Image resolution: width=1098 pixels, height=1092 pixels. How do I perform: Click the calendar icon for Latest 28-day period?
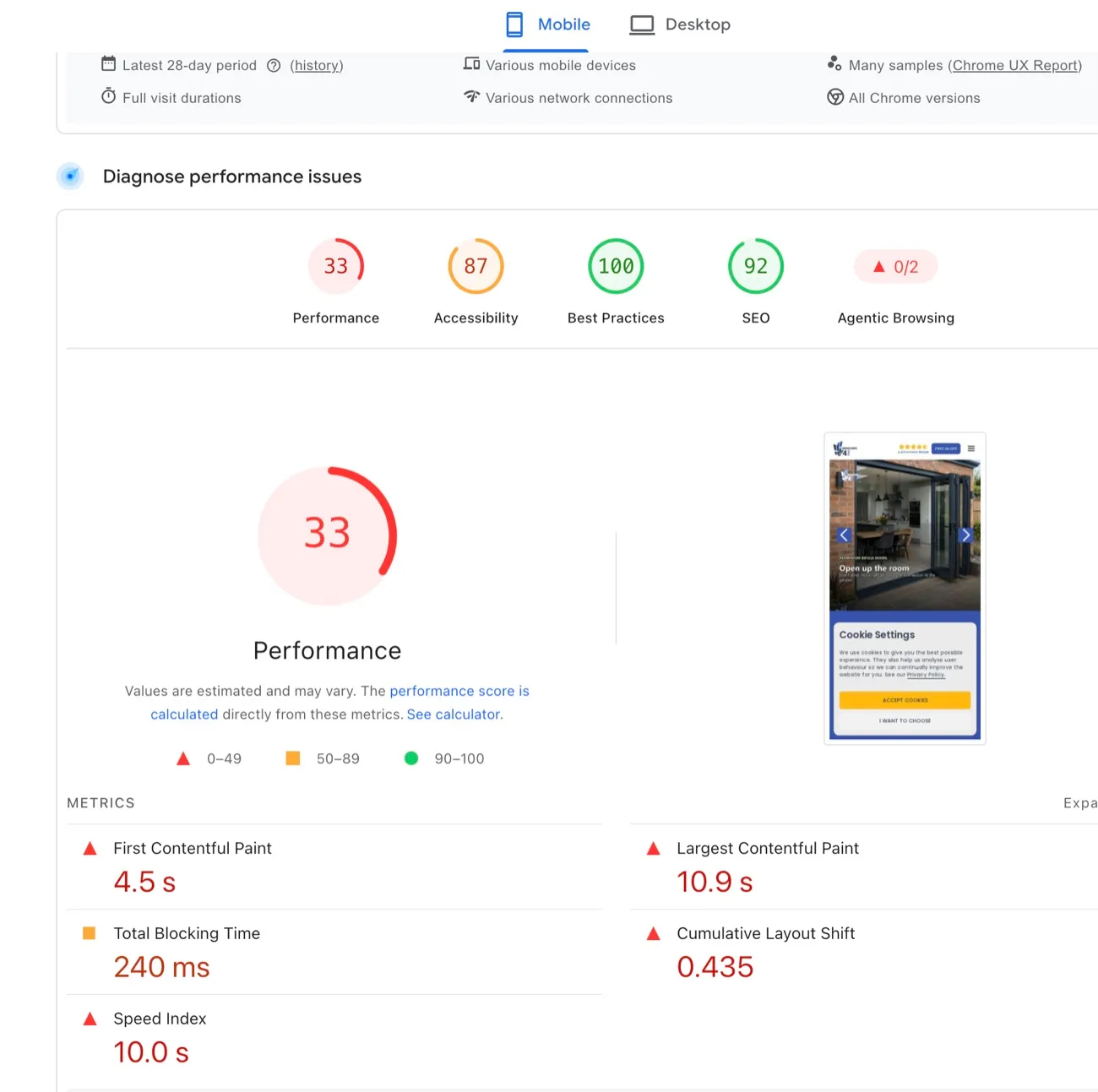click(108, 63)
